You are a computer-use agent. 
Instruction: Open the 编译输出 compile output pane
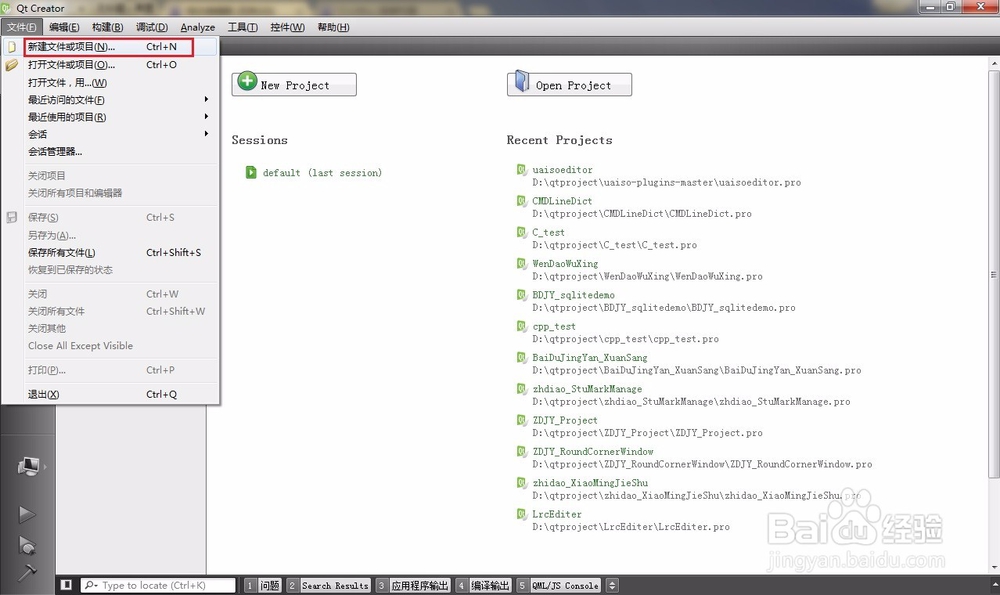point(483,585)
